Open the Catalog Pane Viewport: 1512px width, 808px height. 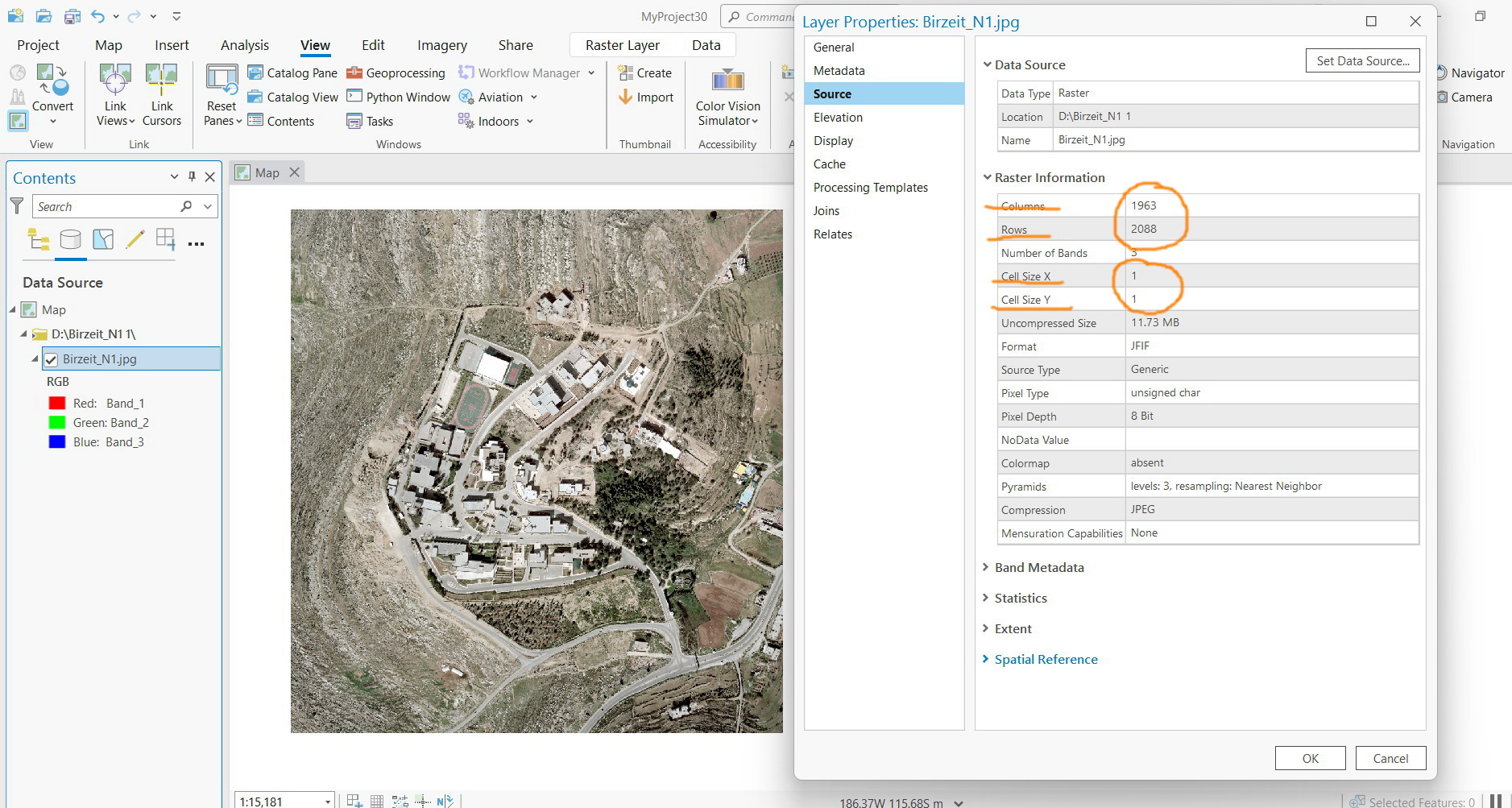(292, 73)
